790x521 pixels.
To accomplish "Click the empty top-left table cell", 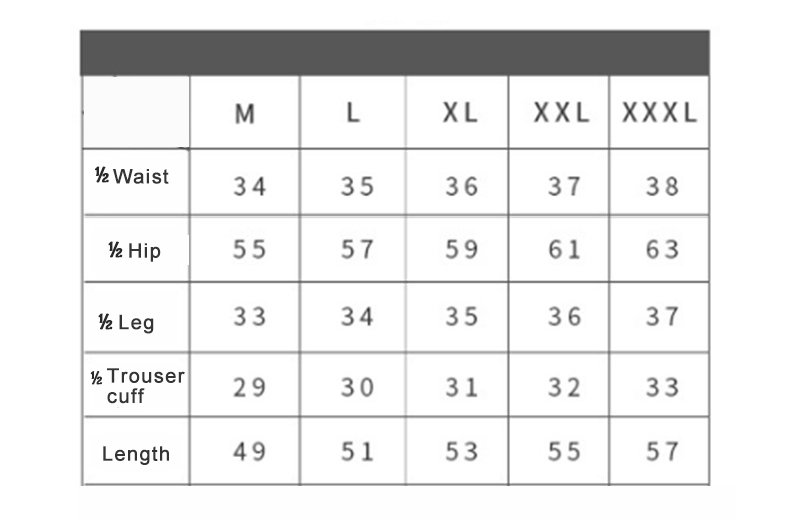I will [136, 112].
